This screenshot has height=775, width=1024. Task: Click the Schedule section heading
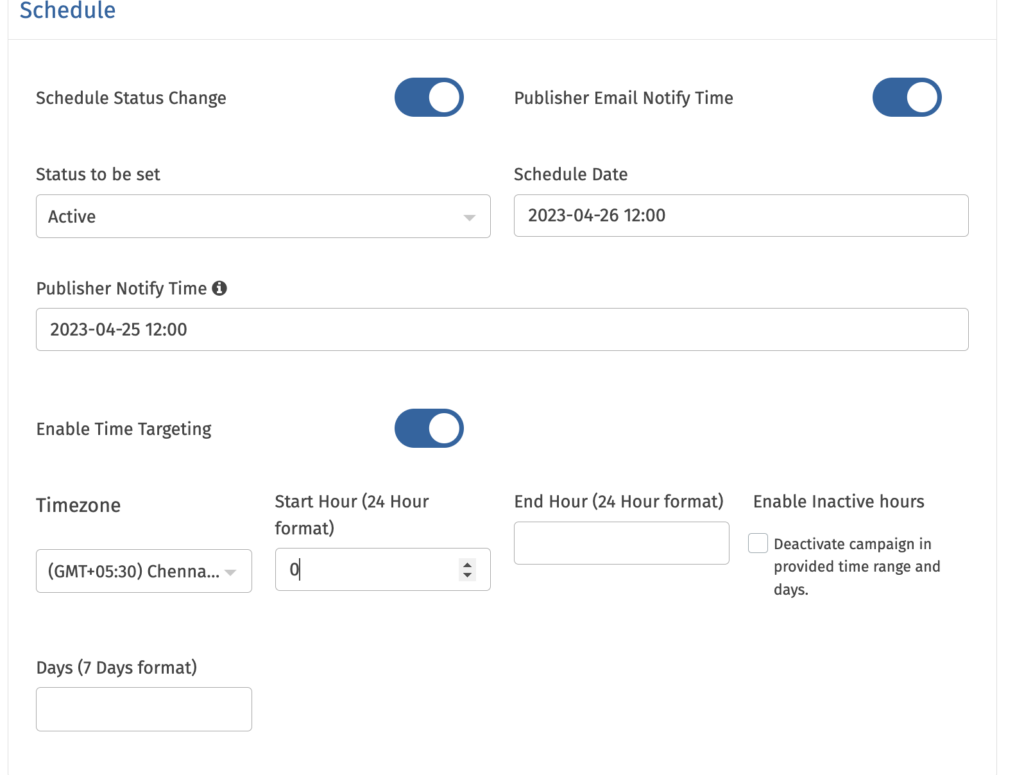[x=67, y=12]
